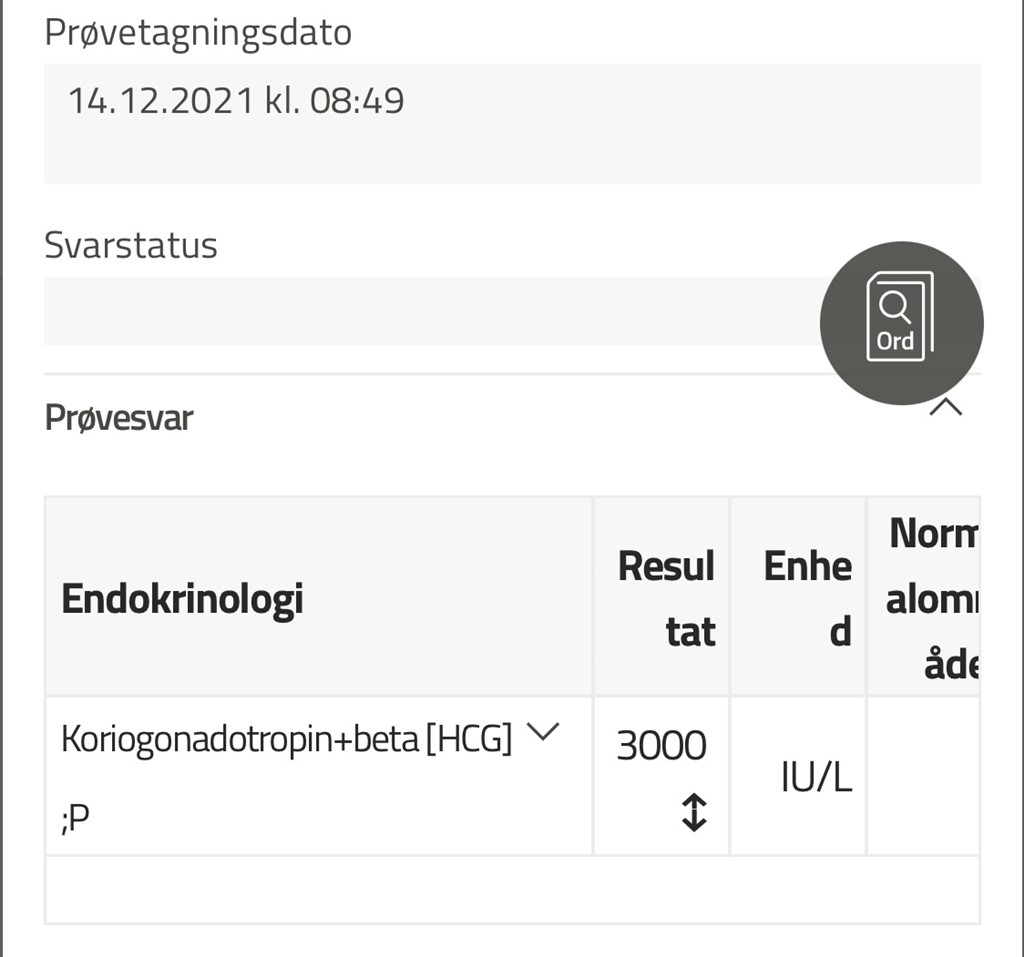Select the Enhed column header
The height and width of the screenshot is (957, 1024).
click(x=806, y=598)
